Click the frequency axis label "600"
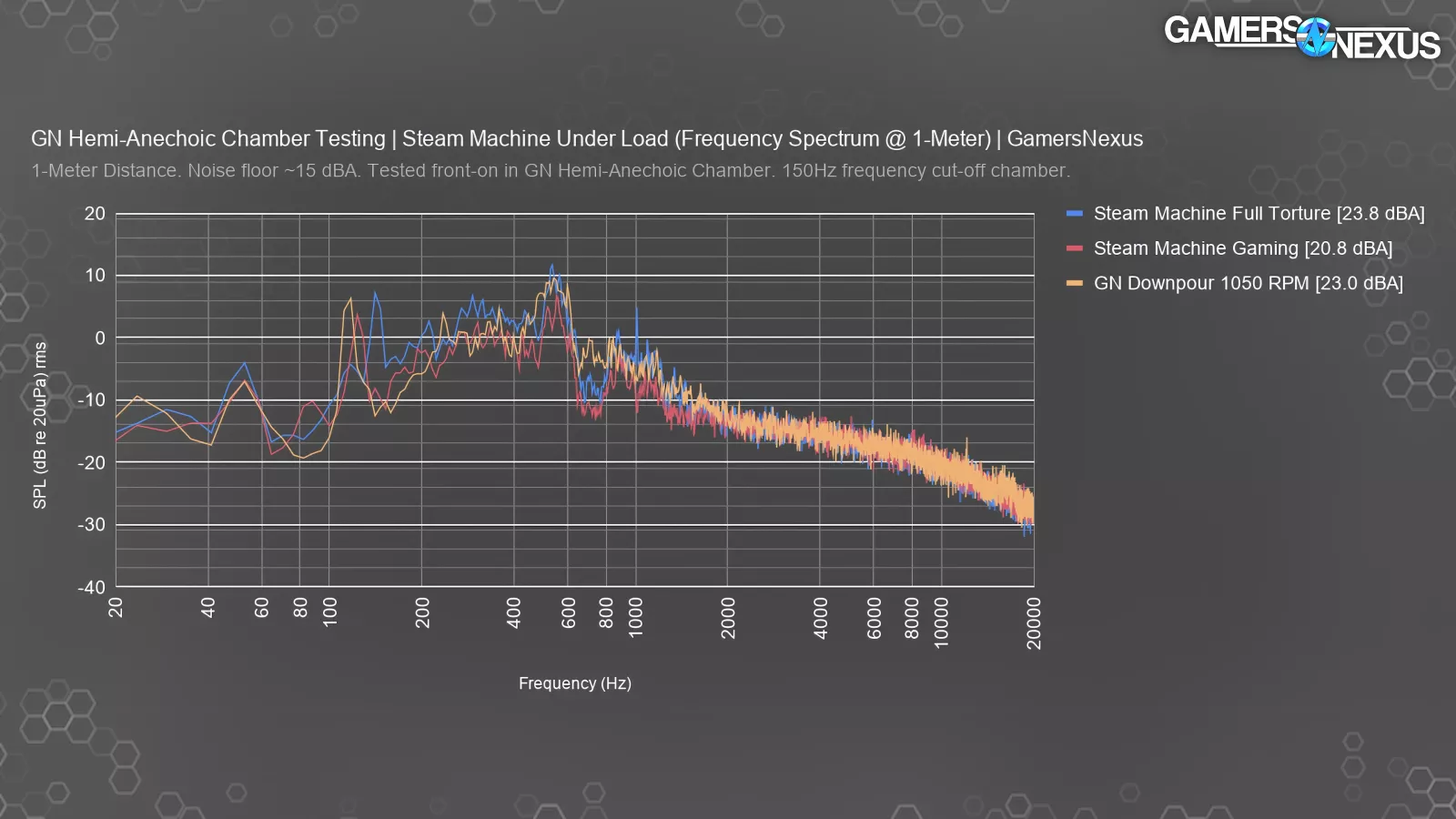 569,612
